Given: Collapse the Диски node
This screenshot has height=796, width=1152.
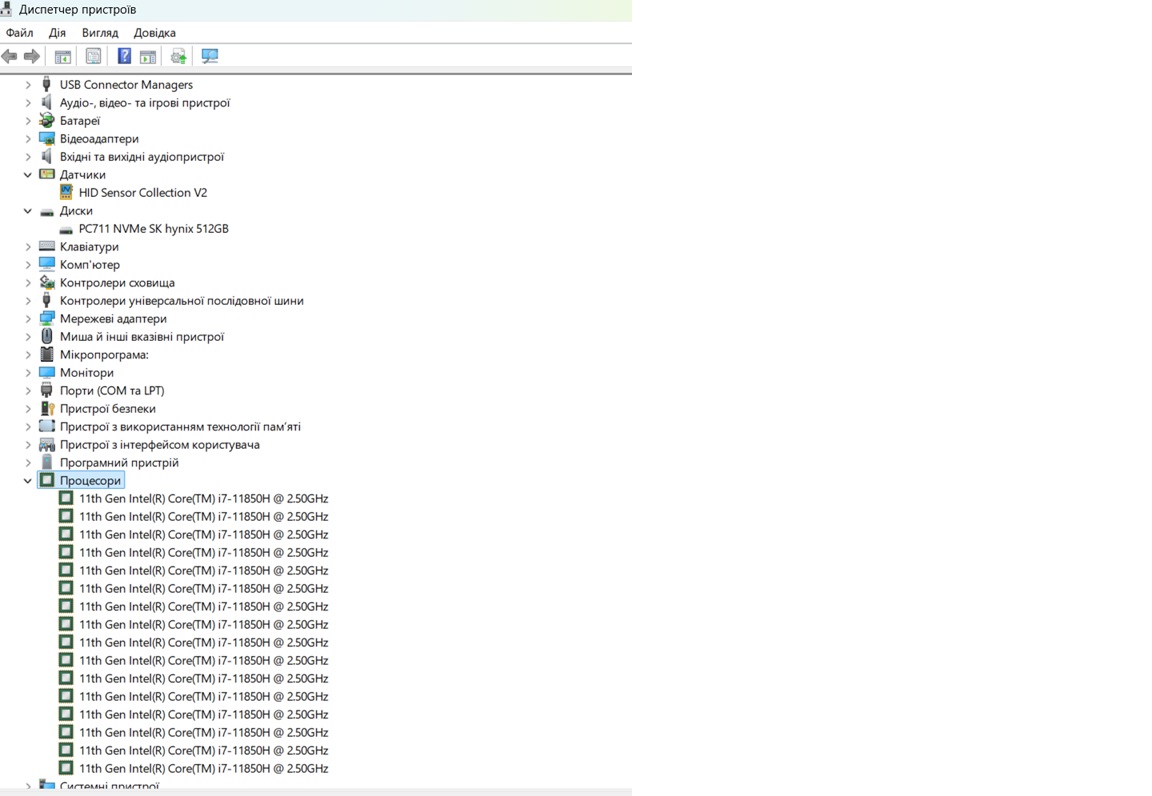Looking at the screenshot, I should tap(28, 210).
